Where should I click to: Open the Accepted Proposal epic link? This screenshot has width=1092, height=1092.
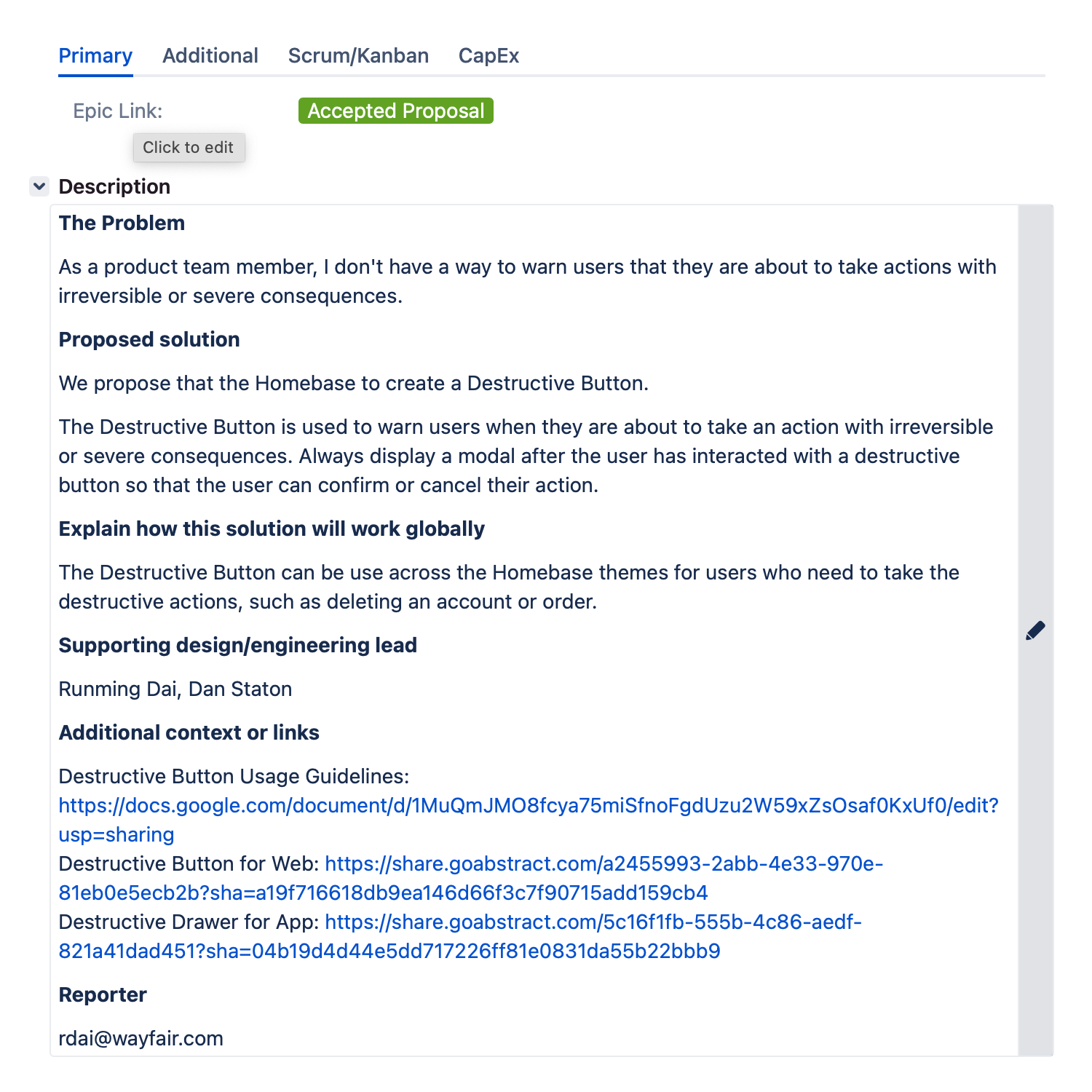click(x=396, y=111)
